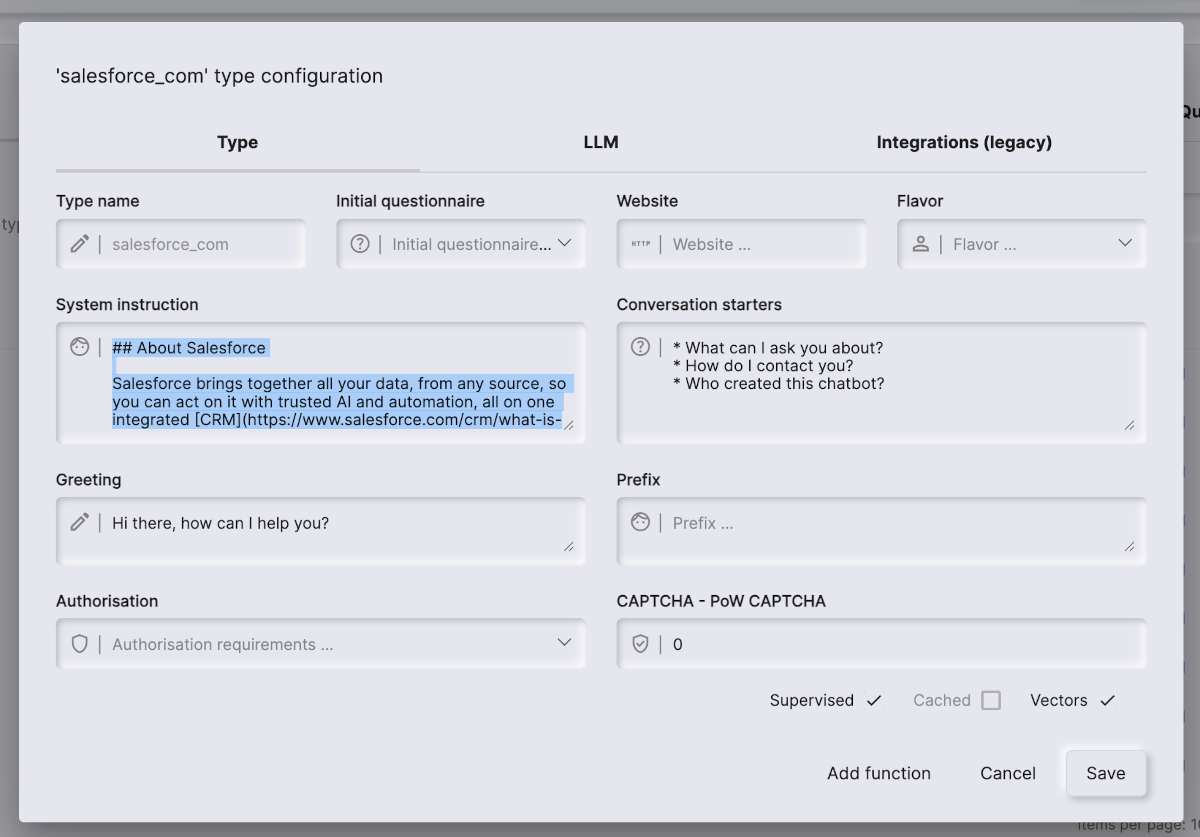The width and height of the screenshot is (1200, 837).
Task: Click the person icon in Flavor field
Action: pyautogui.click(x=921, y=244)
